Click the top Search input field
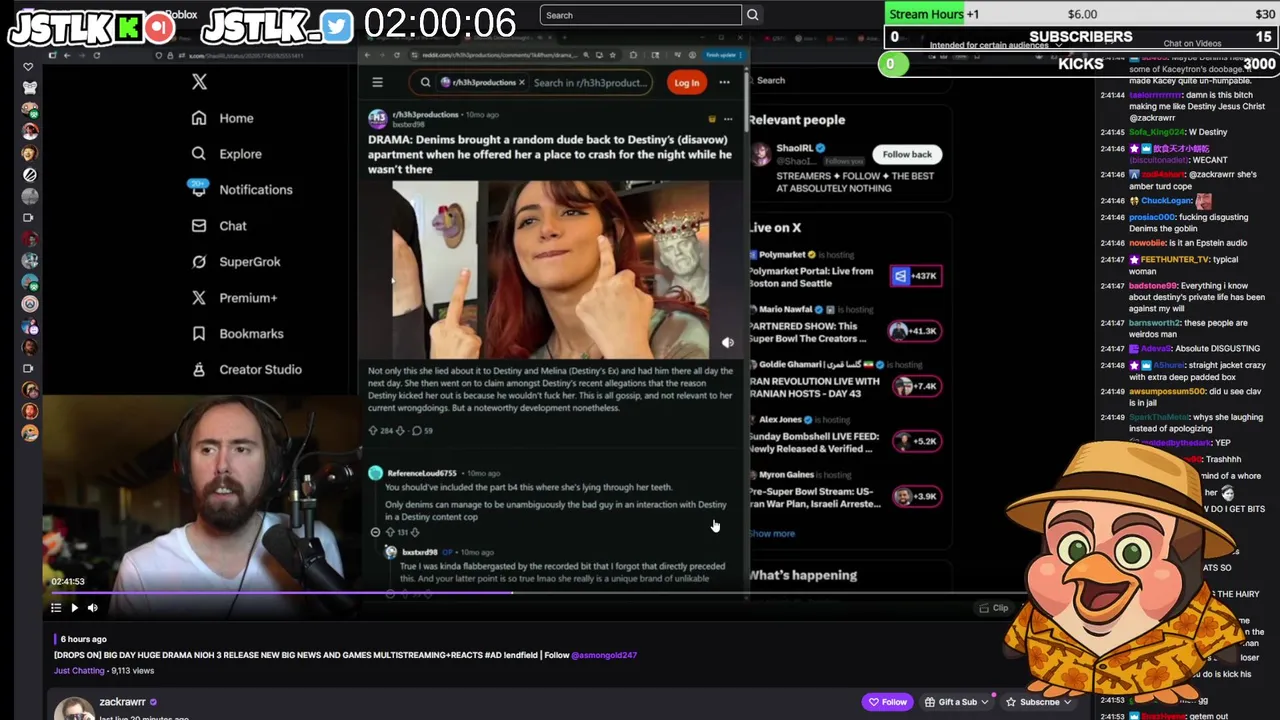Image resolution: width=1280 pixels, height=720 pixels. (x=641, y=15)
